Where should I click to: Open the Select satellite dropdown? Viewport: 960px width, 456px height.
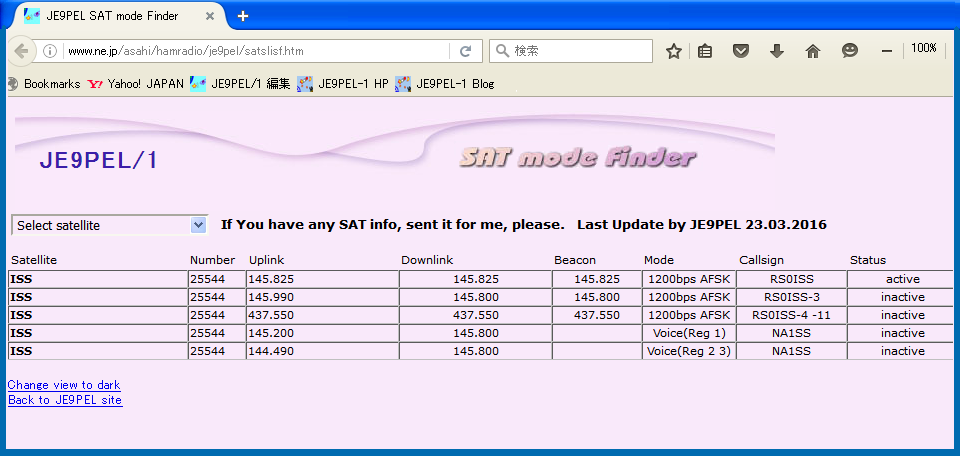[110, 225]
